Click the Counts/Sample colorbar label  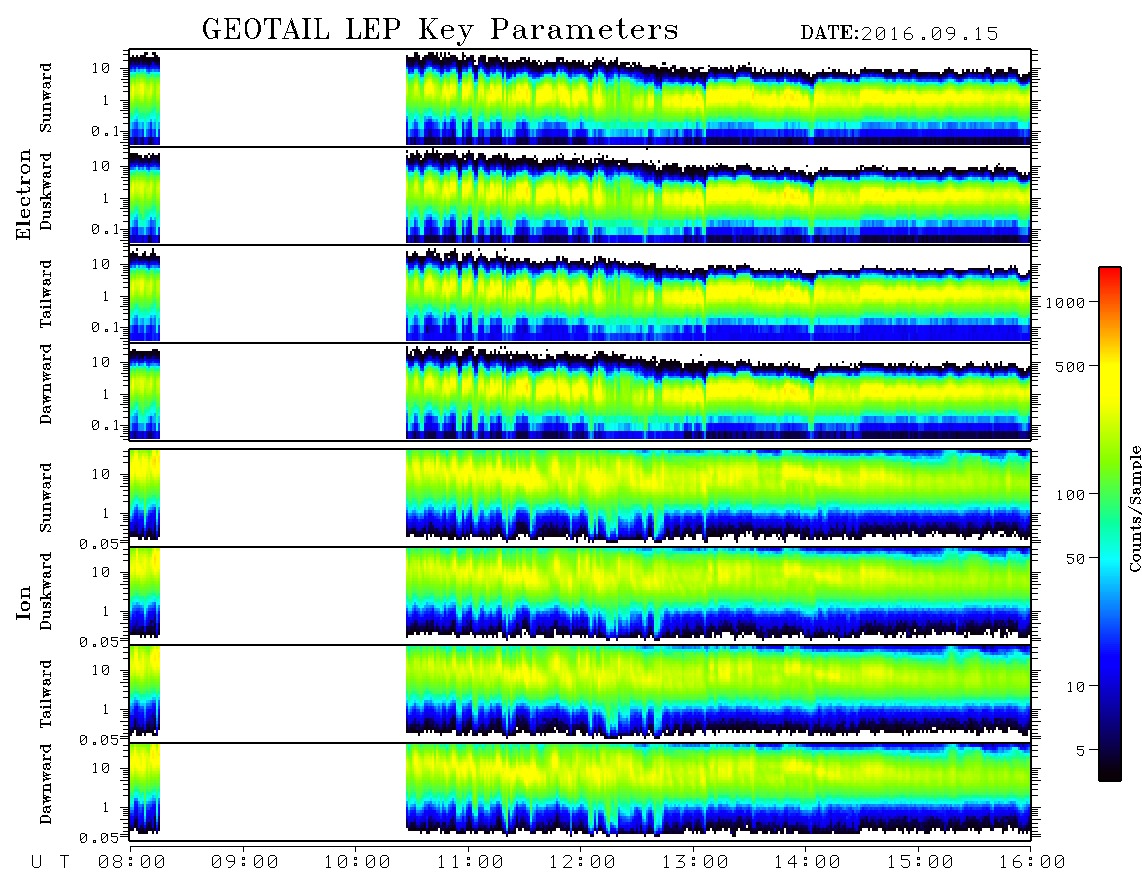pos(1134,508)
